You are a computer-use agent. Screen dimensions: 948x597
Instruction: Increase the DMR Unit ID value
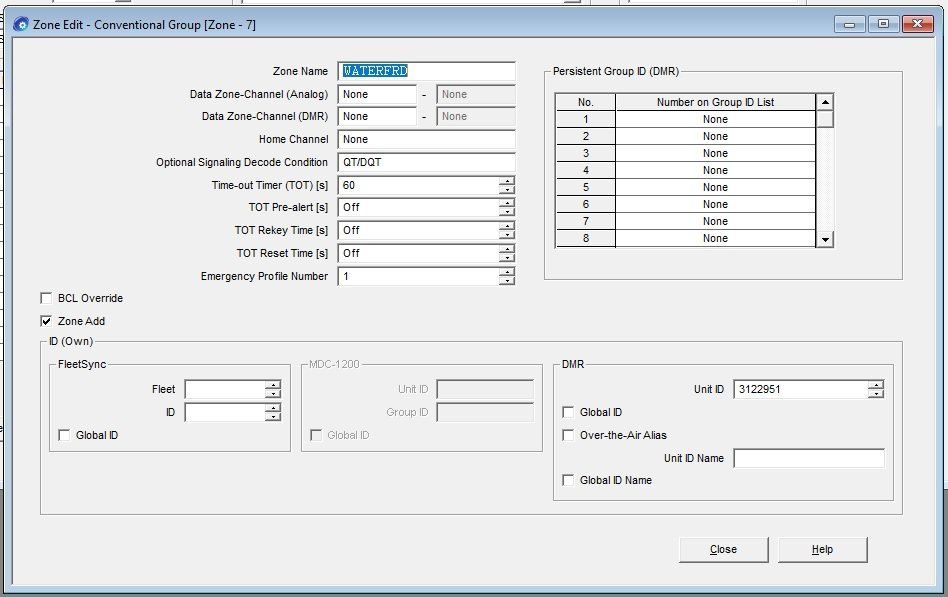(875, 385)
